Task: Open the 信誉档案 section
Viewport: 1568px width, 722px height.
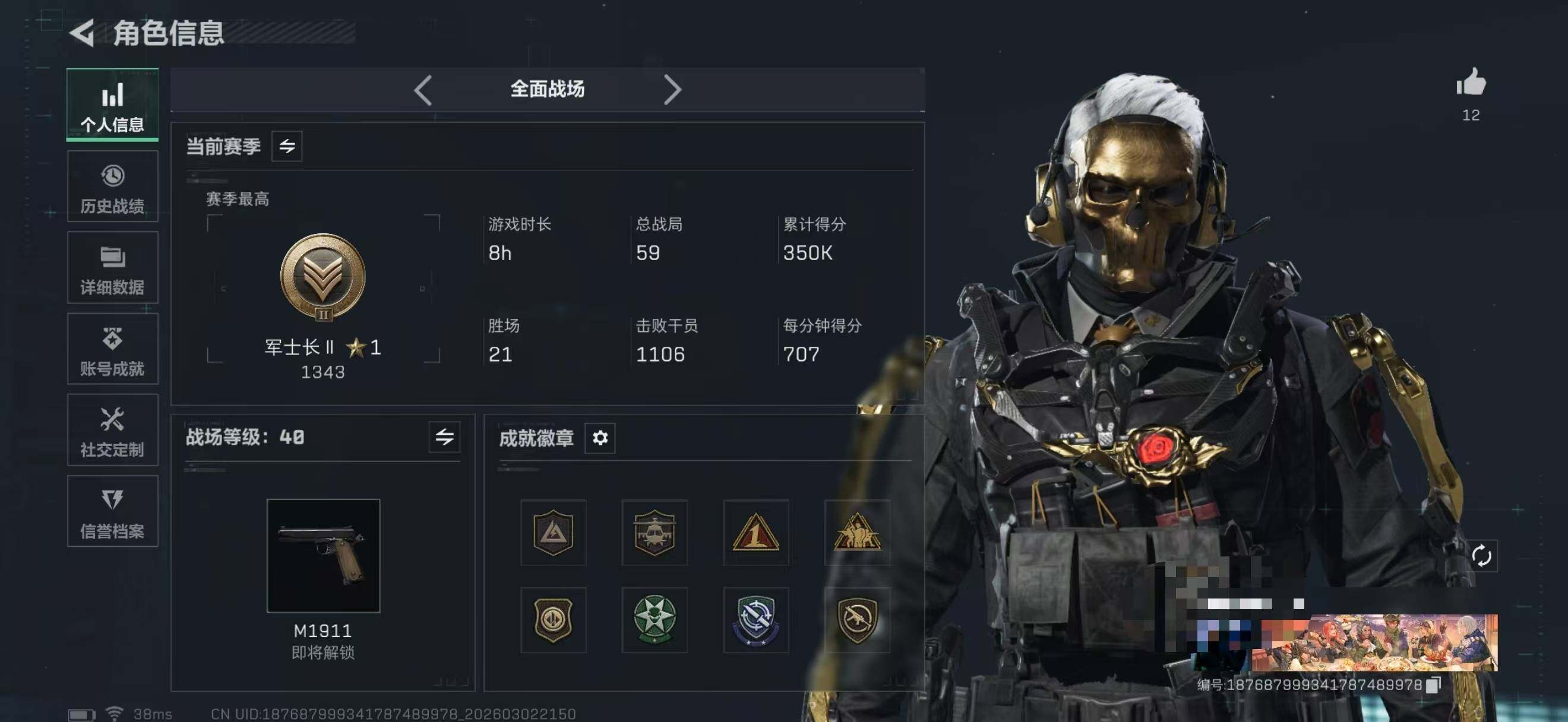Action: click(113, 512)
